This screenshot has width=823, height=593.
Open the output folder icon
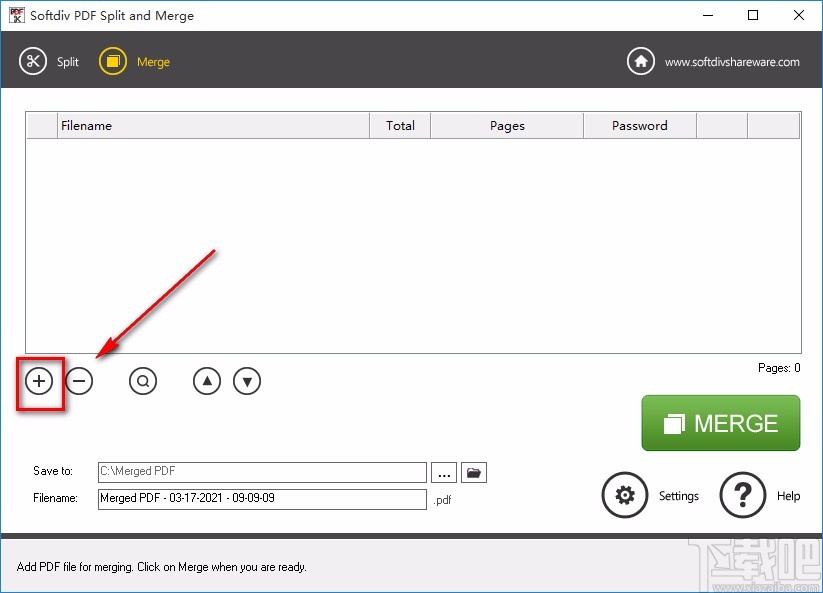tap(474, 472)
